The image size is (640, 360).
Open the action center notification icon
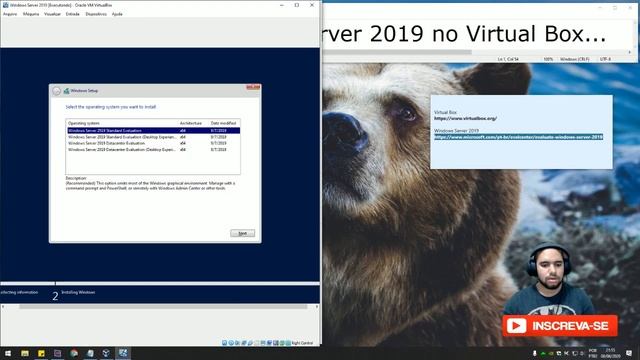(x=629, y=353)
